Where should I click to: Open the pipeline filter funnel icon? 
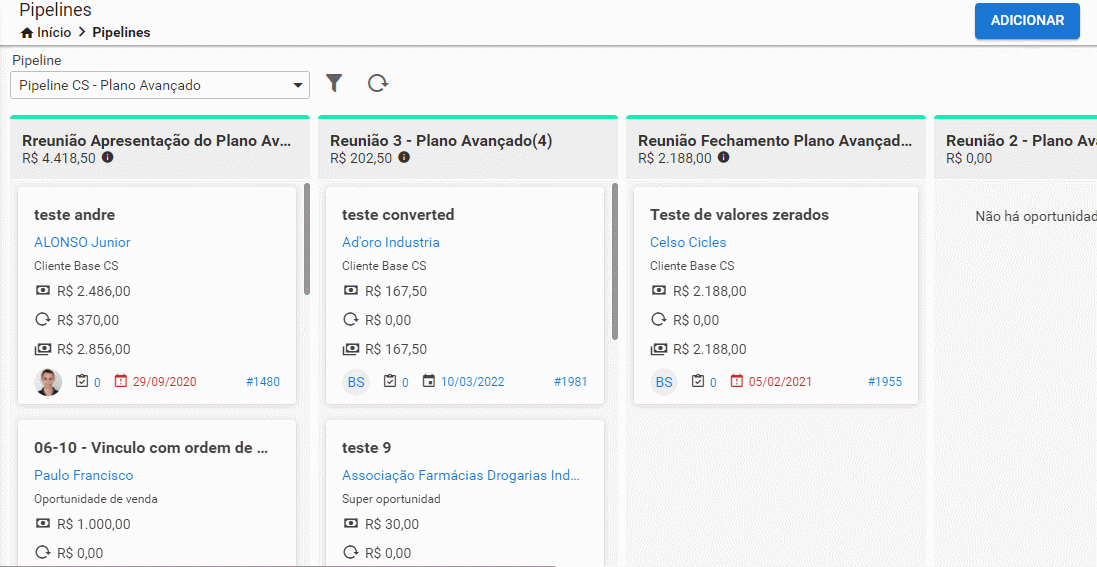point(334,83)
